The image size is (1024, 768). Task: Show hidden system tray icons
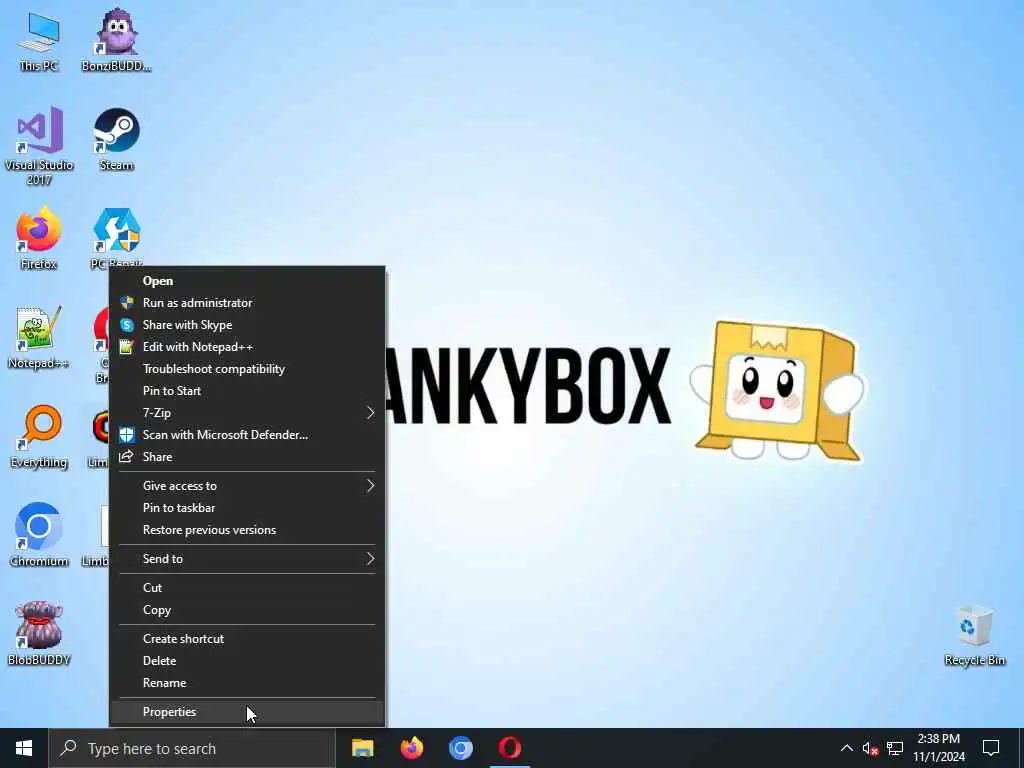pyautogui.click(x=846, y=748)
